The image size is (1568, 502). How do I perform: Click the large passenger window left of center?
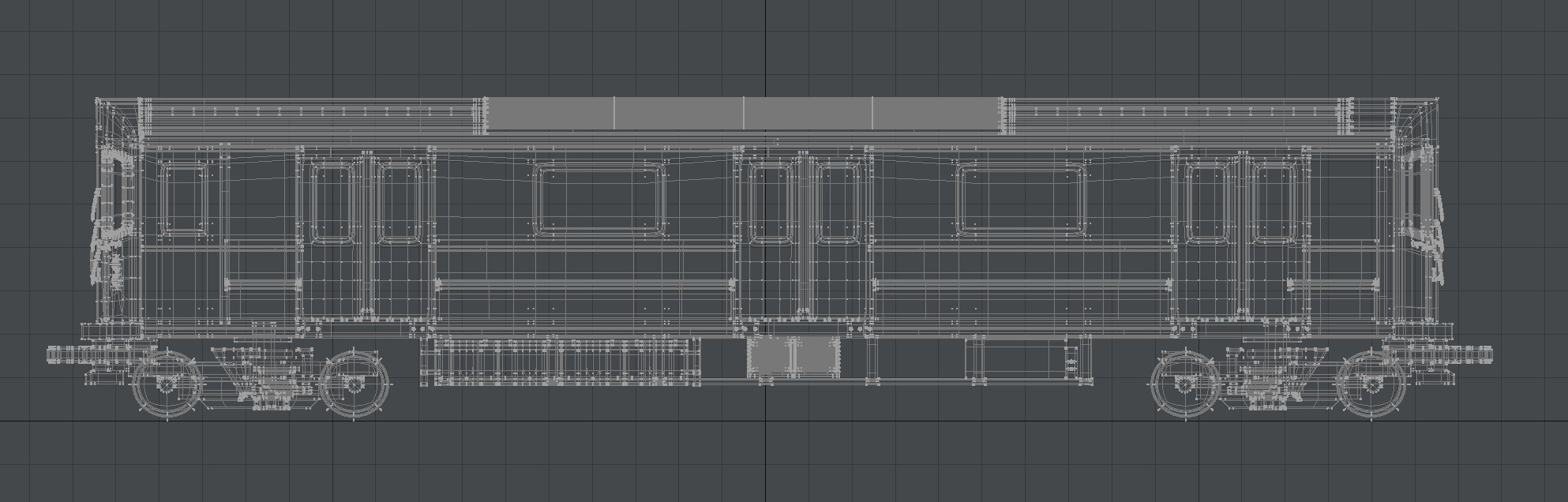[598, 199]
